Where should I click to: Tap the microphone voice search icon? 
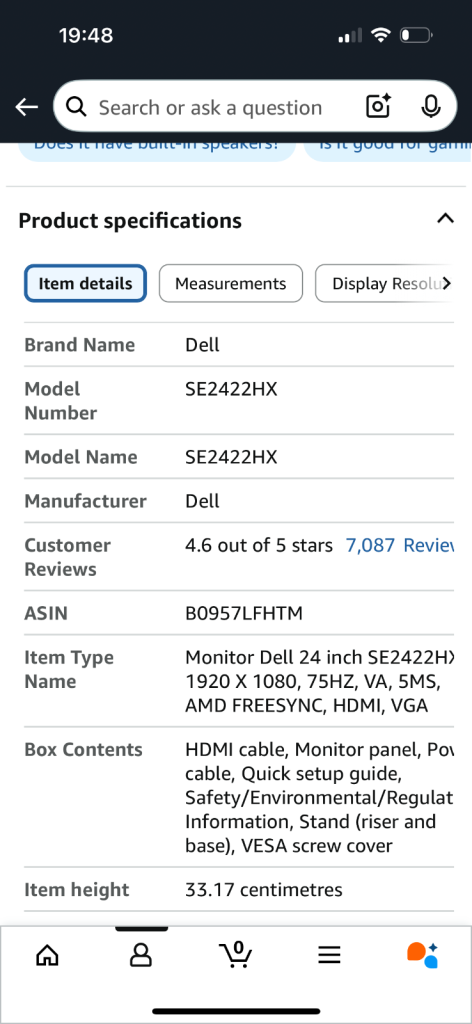point(431,106)
